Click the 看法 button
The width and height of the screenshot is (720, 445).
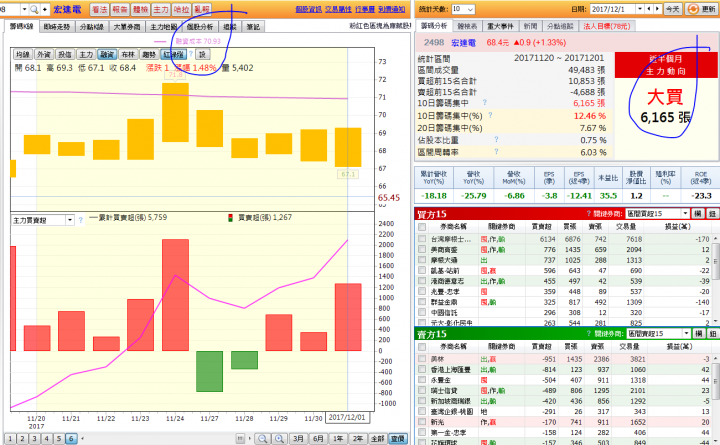tap(99, 9)
